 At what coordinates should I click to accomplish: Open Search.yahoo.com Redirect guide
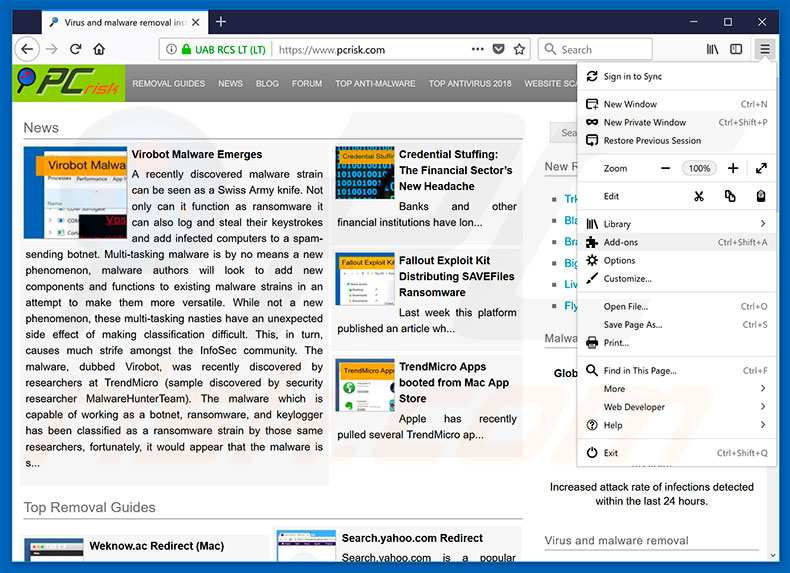click(x=412, y=538)
